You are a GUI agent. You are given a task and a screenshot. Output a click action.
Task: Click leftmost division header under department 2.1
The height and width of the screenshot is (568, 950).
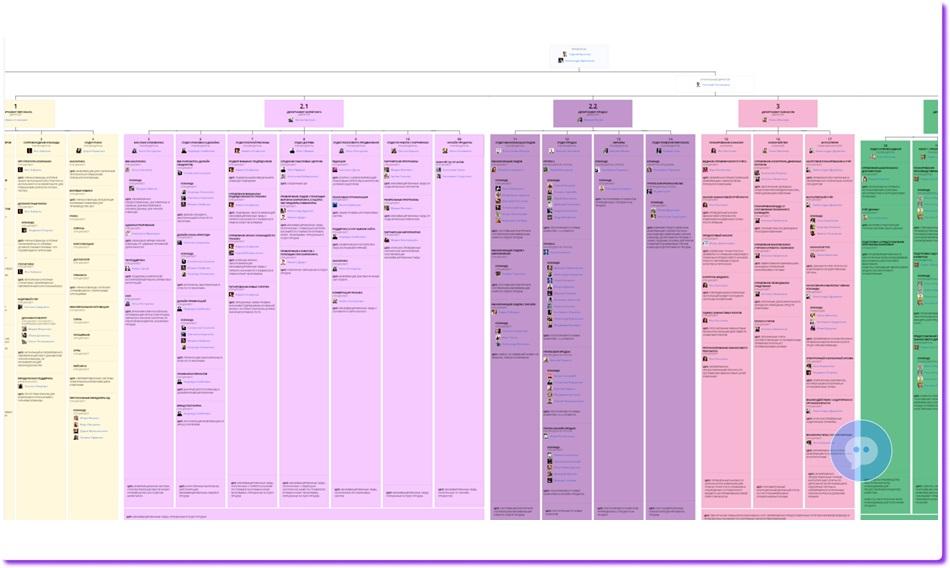tap(148, 142)
